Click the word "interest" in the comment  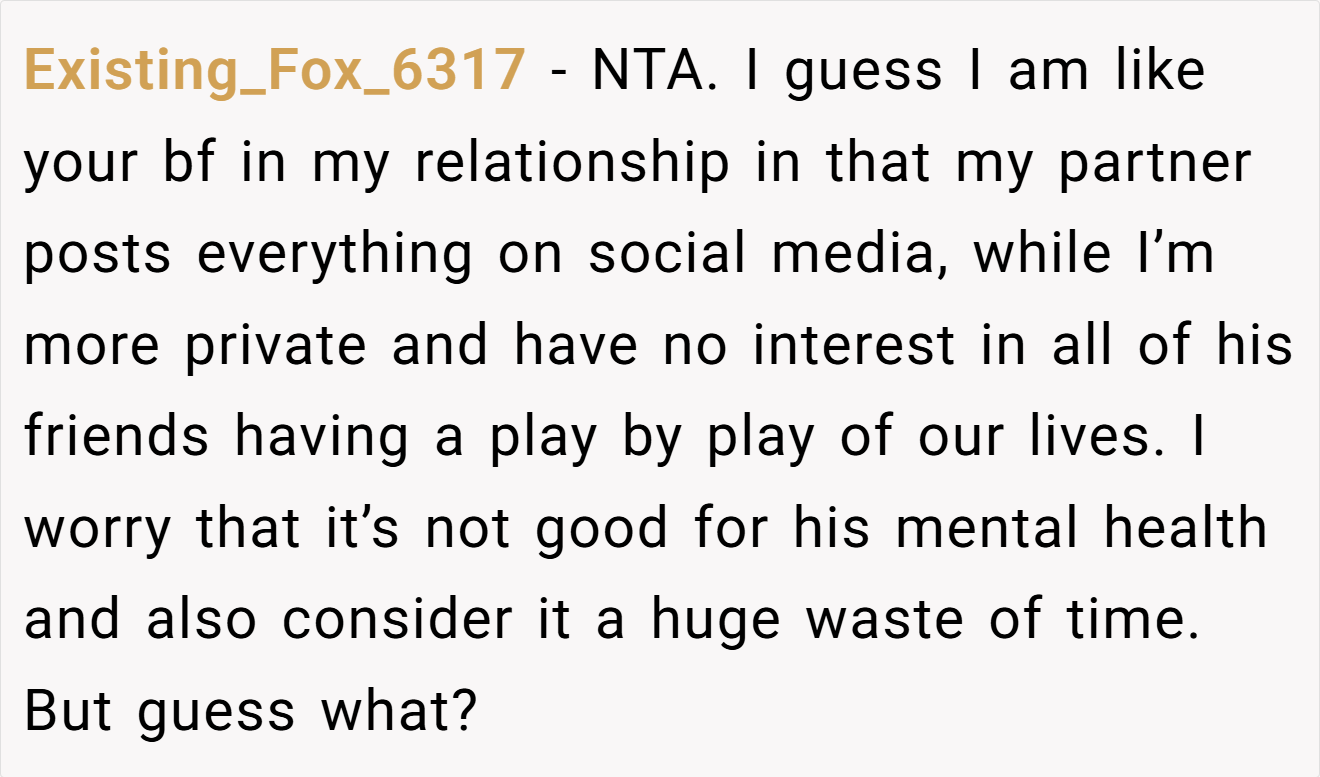pyautogui.click(x=854, y=346)
